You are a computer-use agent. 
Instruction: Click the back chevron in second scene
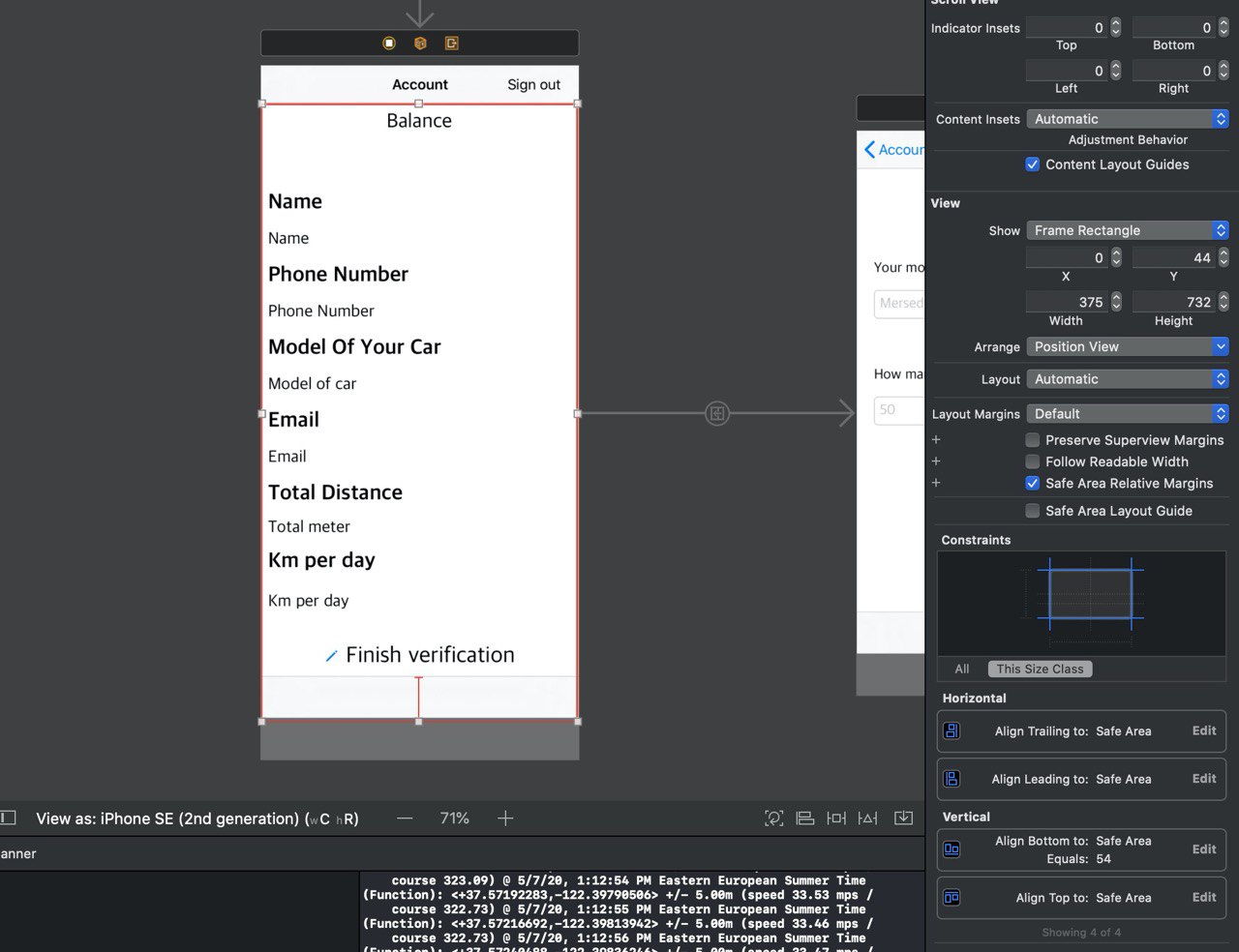click(869, 149)
